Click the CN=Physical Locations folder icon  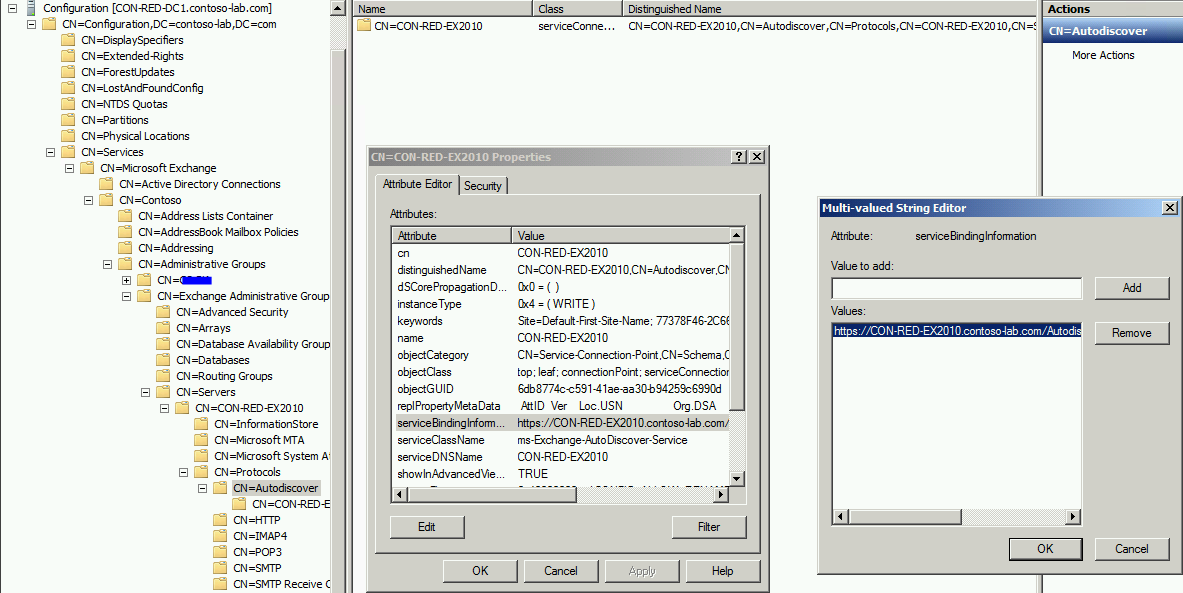69,136
